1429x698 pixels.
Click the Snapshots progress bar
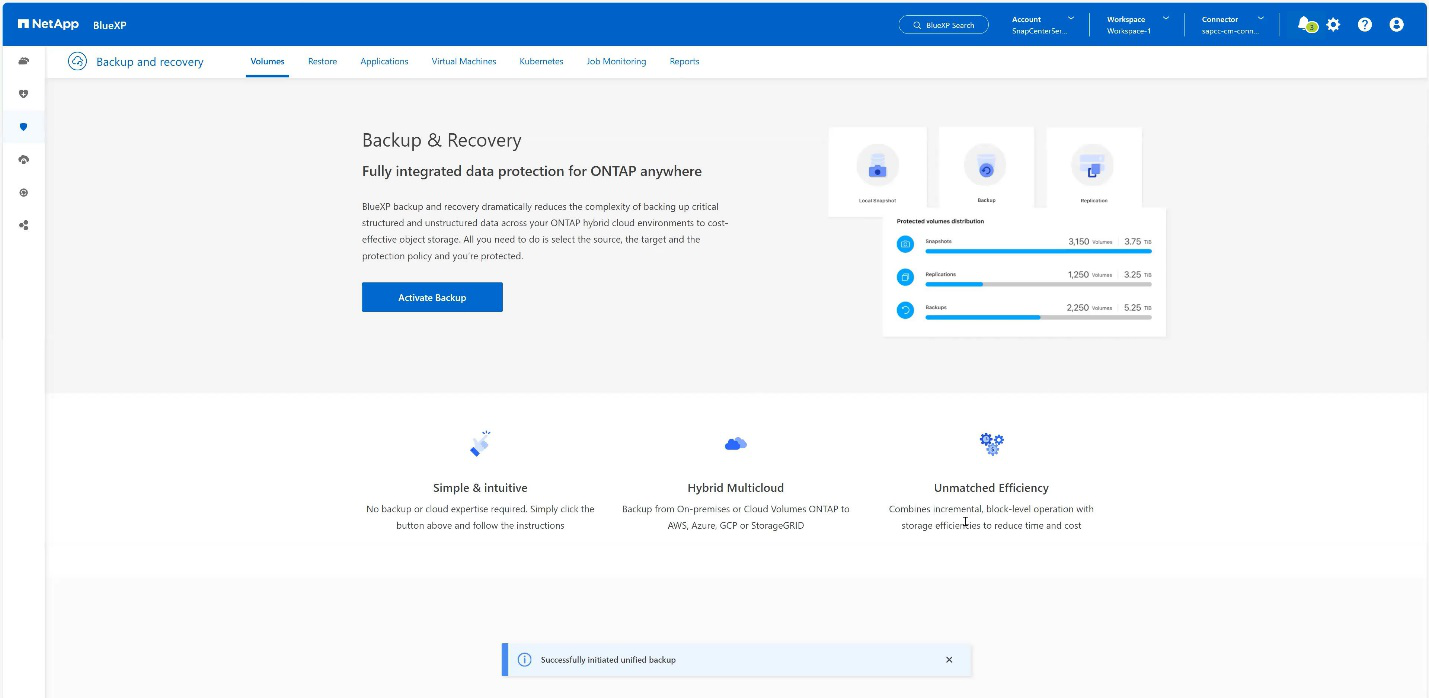[x=1038, y=251]
